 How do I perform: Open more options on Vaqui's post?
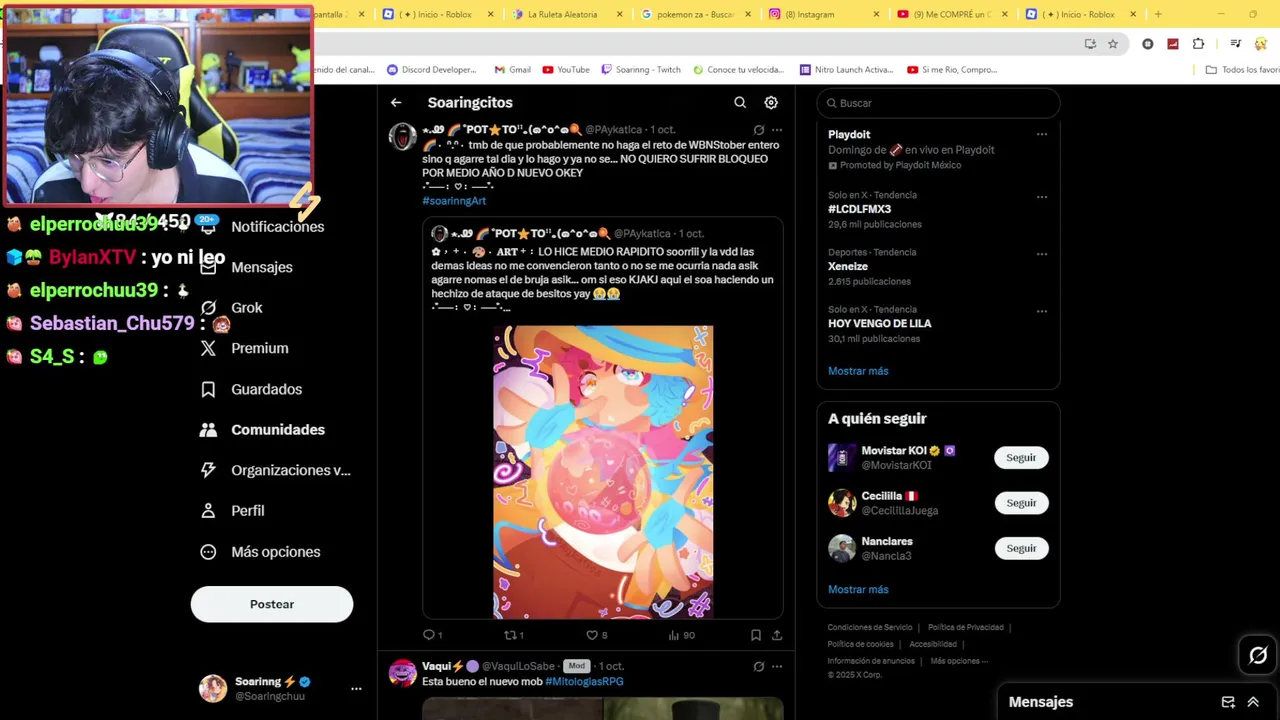(x=777, y=666)
